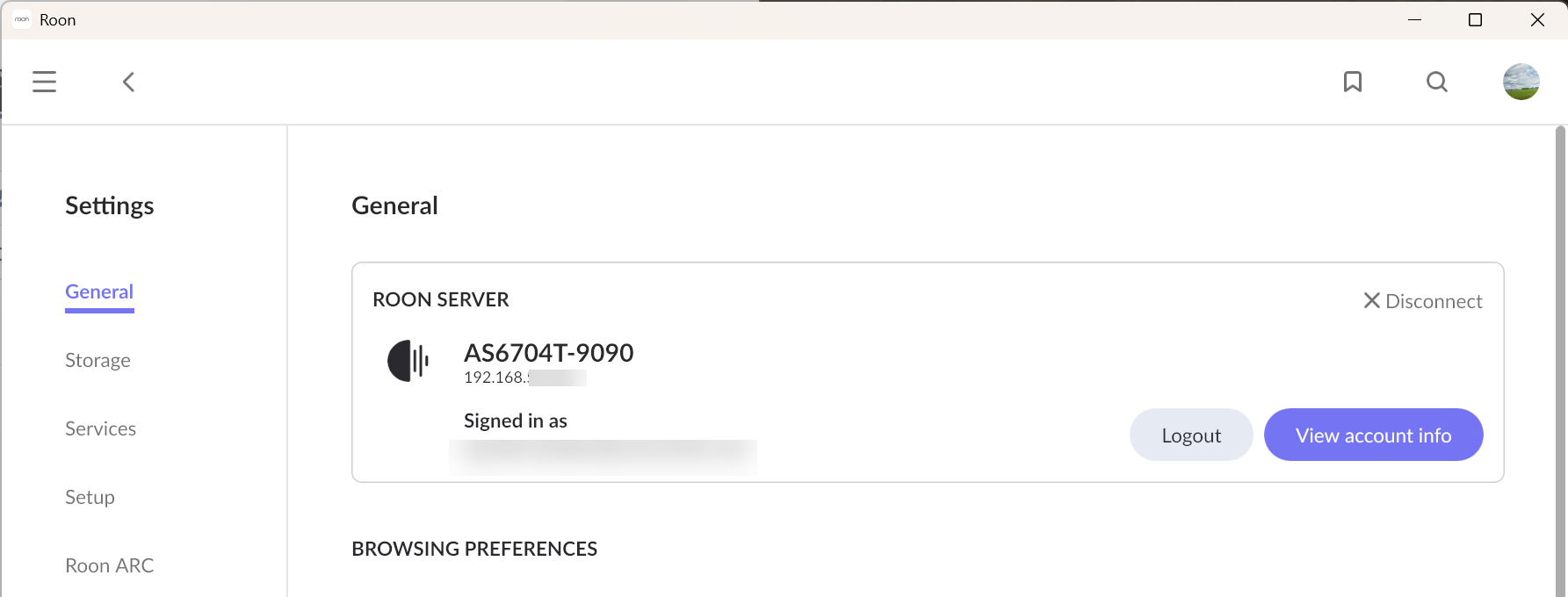Click the Roon app logo in title bar
The width and height of the screenshot is (1568, 597).
[x=22, y=19]
